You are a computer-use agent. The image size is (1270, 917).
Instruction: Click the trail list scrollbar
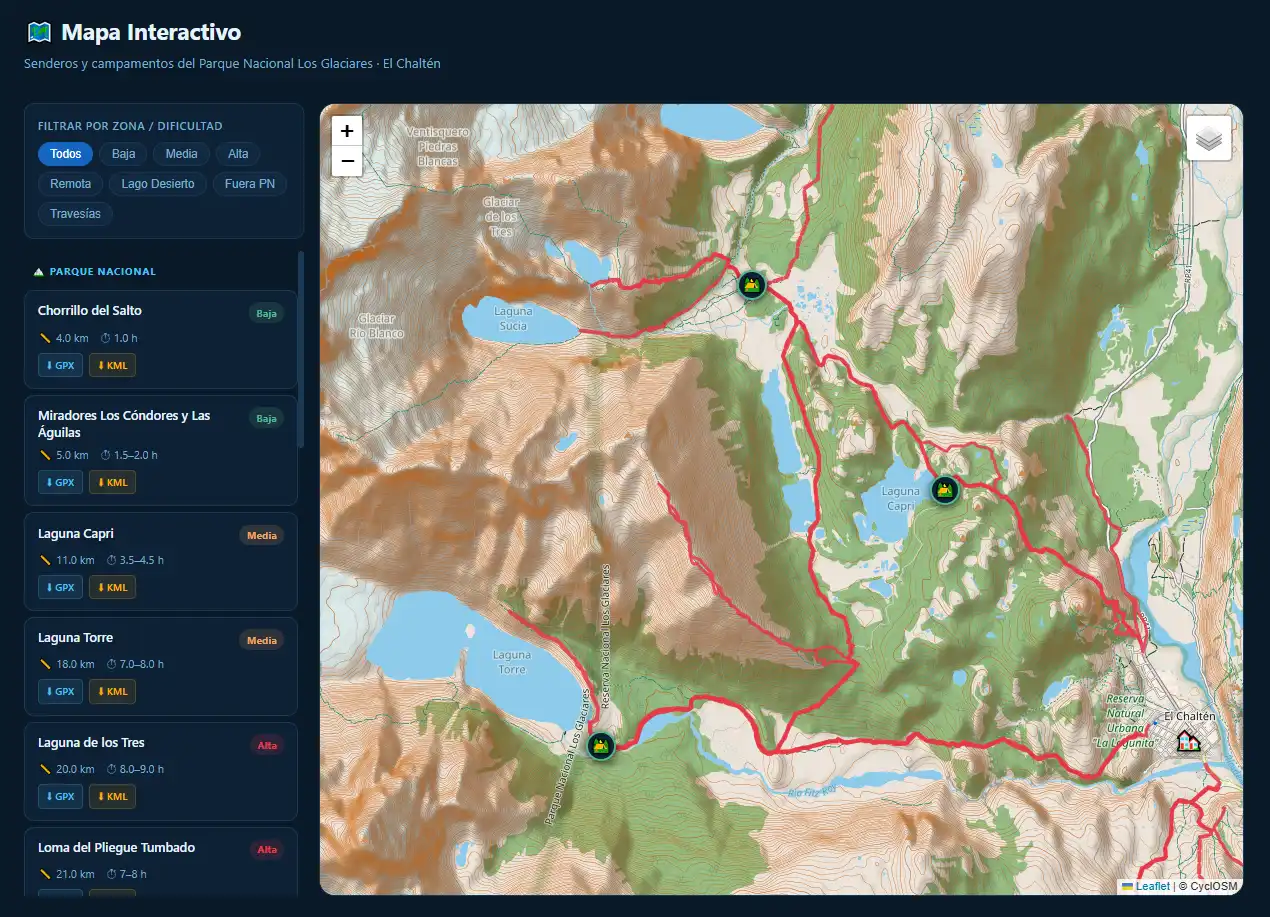tap(300, 350)
